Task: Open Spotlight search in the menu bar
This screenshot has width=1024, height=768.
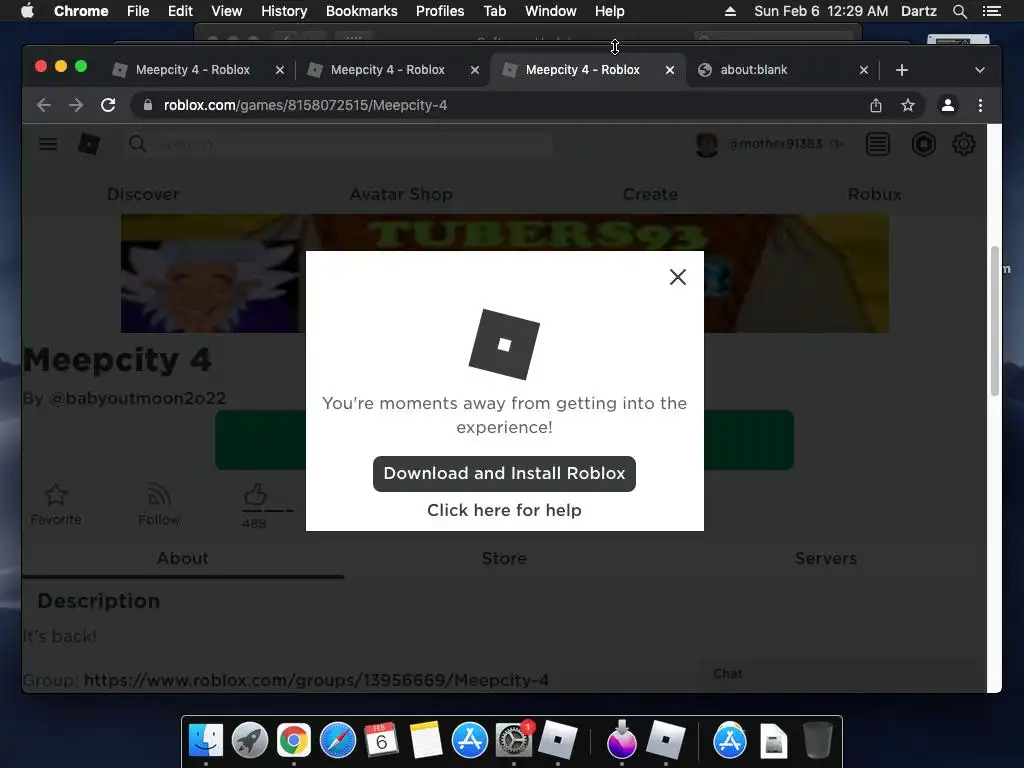Action: pos(959,11)
